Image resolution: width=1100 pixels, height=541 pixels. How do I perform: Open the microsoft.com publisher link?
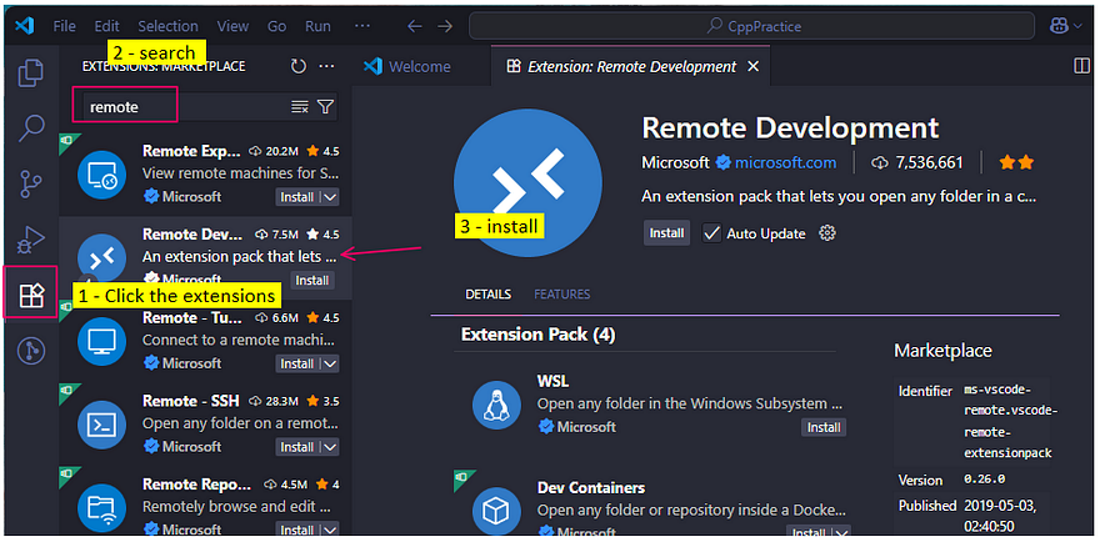pyautogui.click(x=785, y=163)
